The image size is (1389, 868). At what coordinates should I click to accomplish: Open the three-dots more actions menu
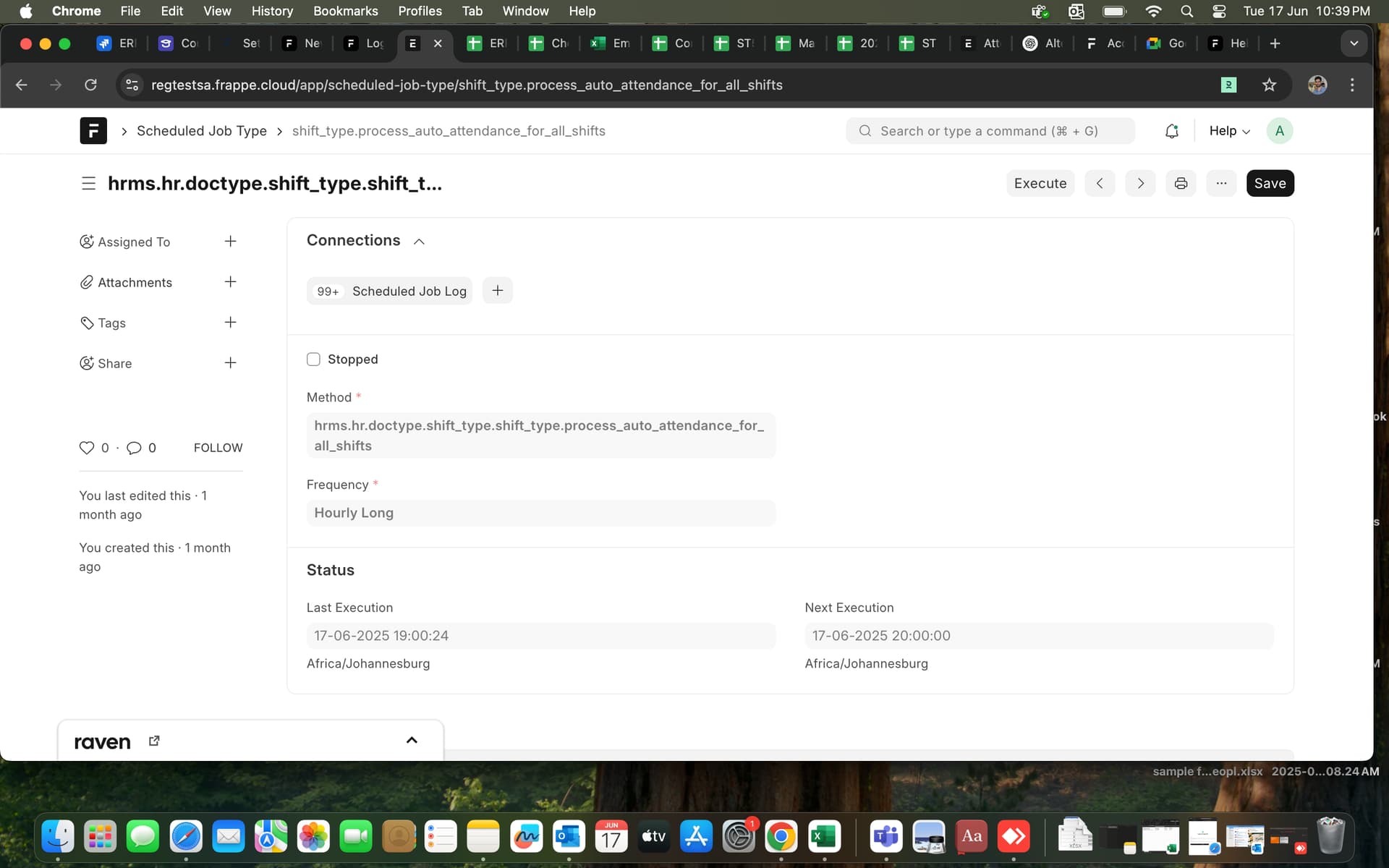tap(1221, 184)
